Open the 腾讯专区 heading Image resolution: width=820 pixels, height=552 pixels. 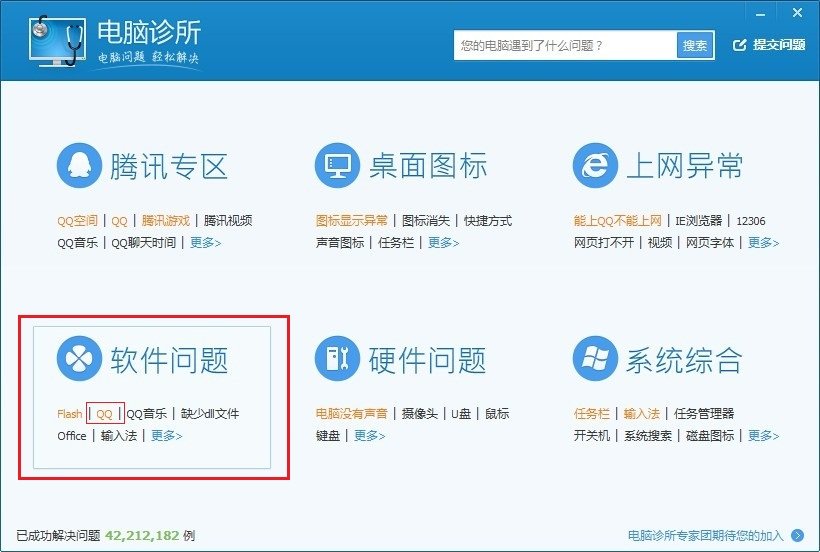(168, 166)
